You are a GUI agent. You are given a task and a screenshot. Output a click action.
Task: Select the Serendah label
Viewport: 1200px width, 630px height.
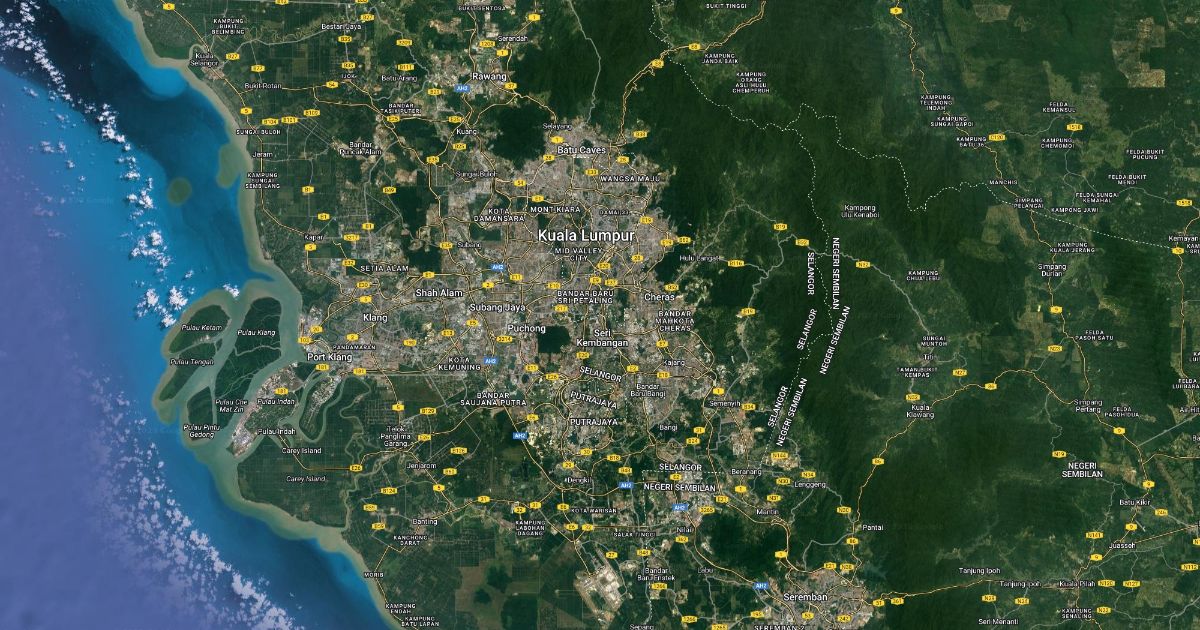[512, 38]
